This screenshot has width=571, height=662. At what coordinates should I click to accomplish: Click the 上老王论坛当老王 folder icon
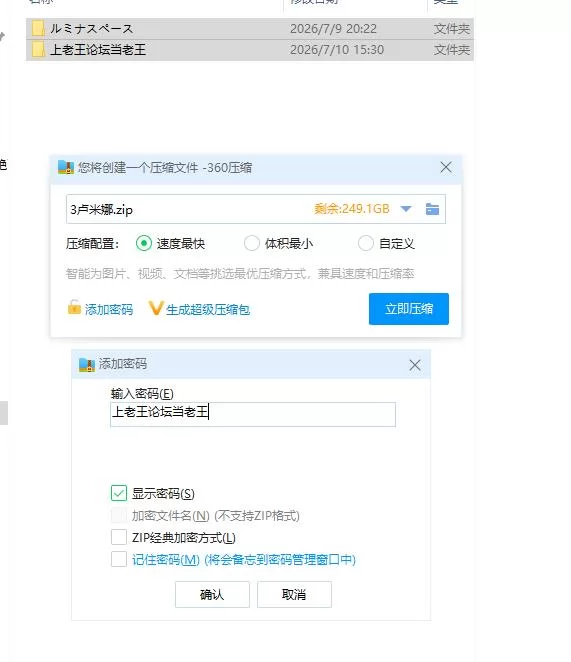[x=38, y=49]
